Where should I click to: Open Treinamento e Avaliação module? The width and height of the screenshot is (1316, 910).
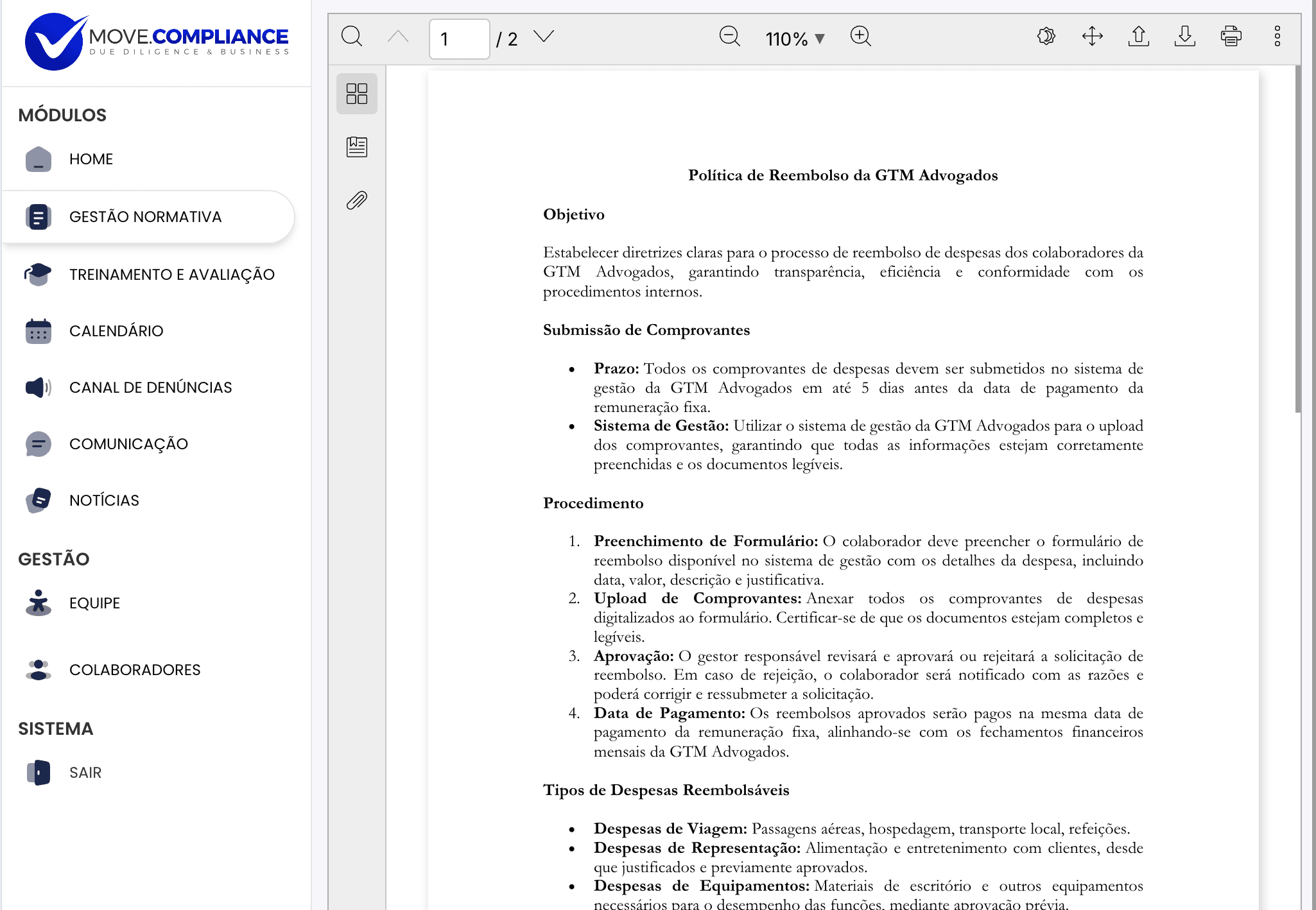tap(171, 275)
